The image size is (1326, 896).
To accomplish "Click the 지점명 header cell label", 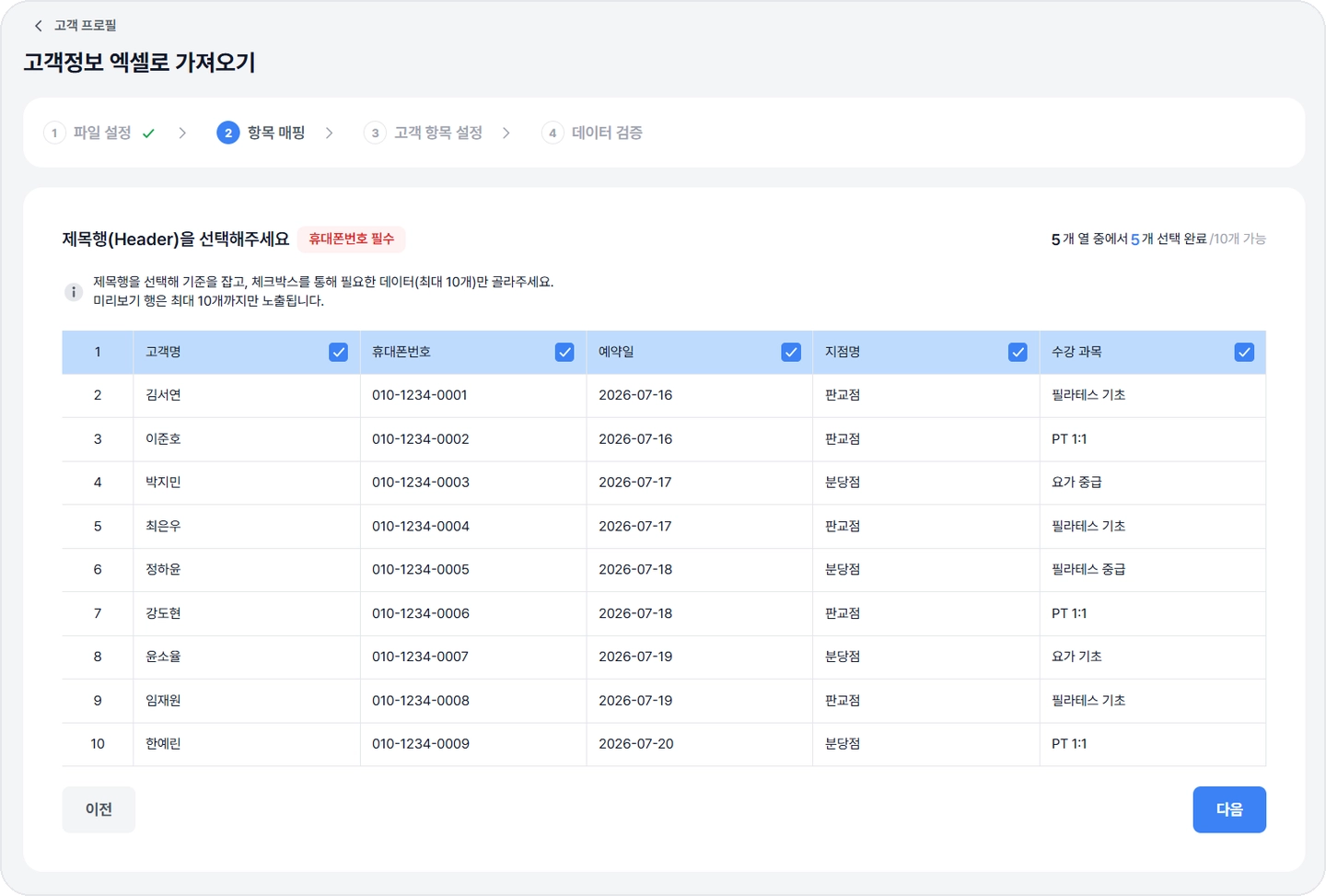I will click(x=843, y=352).
